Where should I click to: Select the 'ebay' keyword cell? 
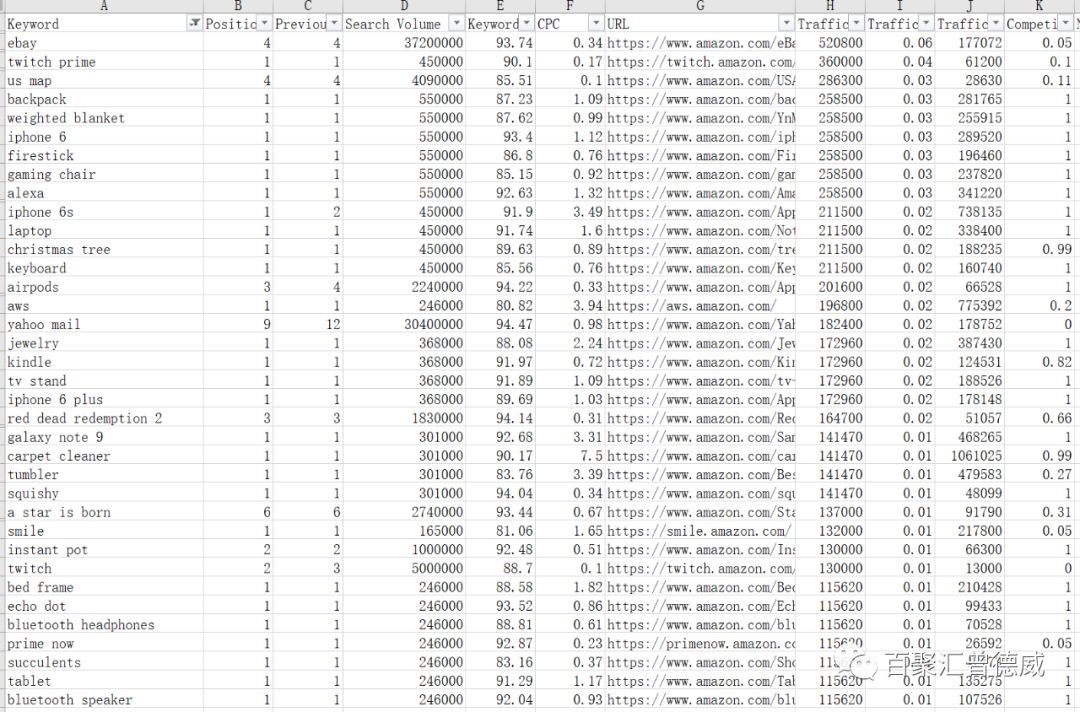pyautogui.click(x=103, y=43)
